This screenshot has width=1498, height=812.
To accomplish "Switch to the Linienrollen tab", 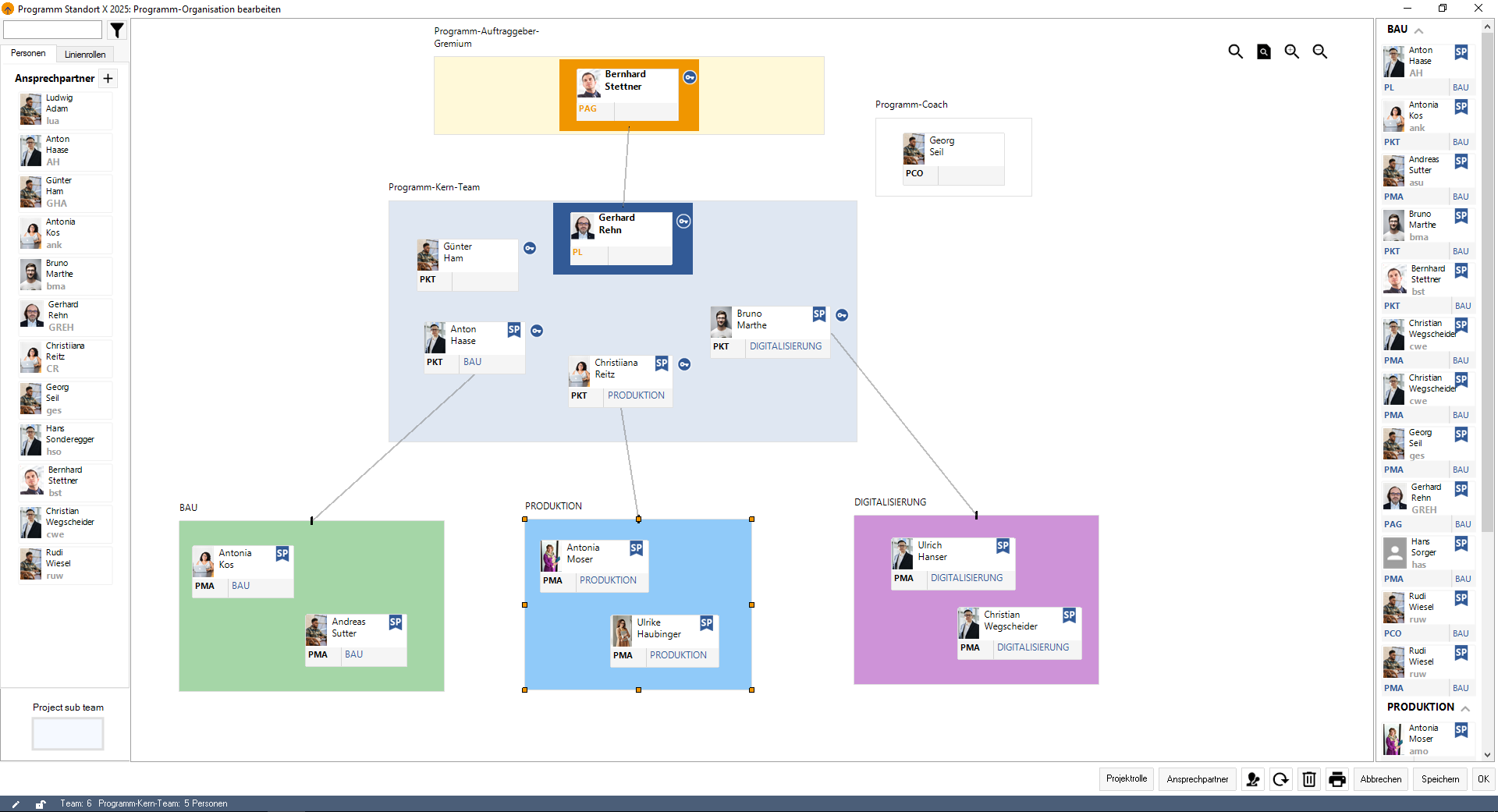I will click(x=85, y=55).
